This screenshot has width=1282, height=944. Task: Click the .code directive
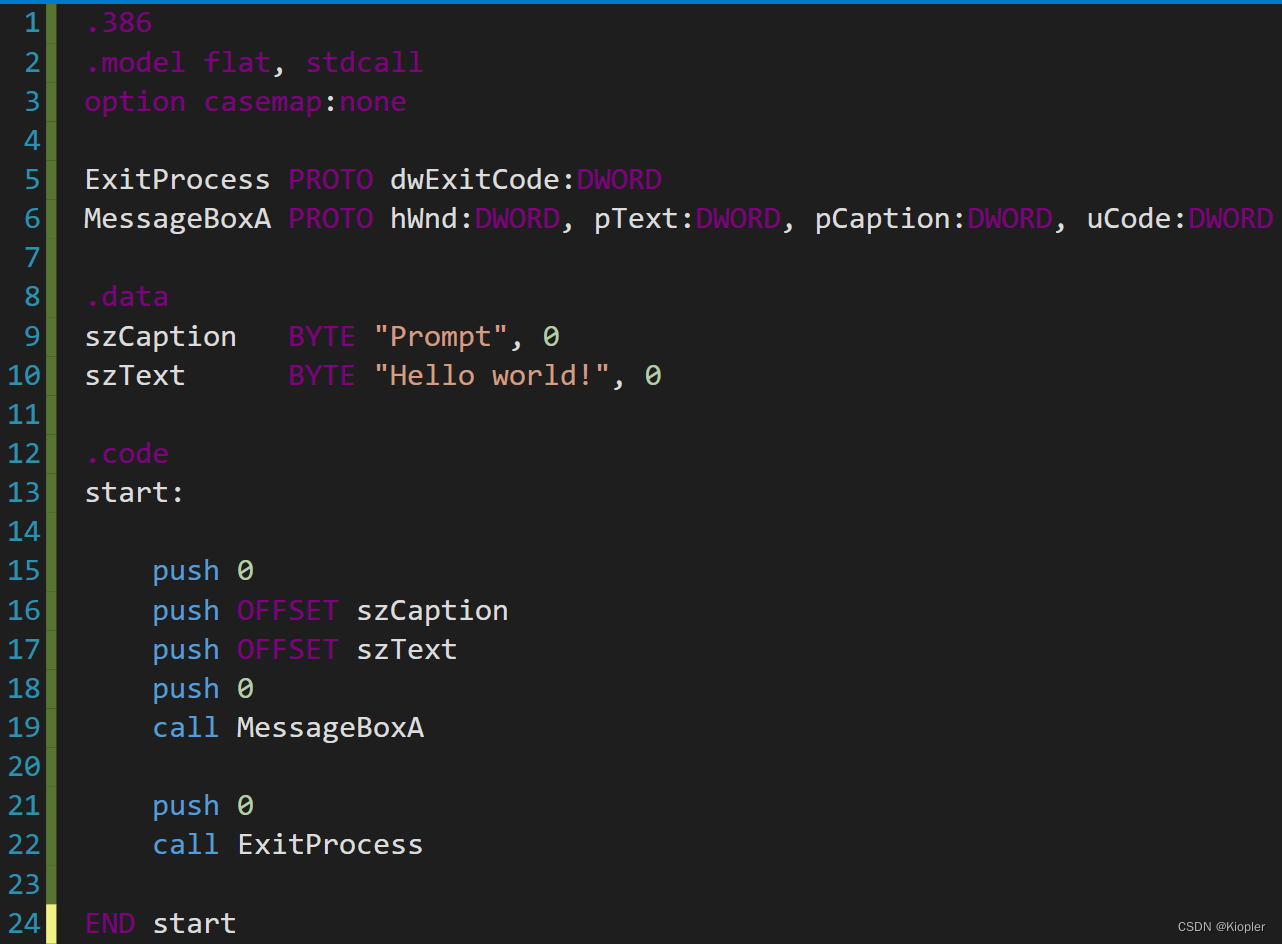tap(126, 454)
